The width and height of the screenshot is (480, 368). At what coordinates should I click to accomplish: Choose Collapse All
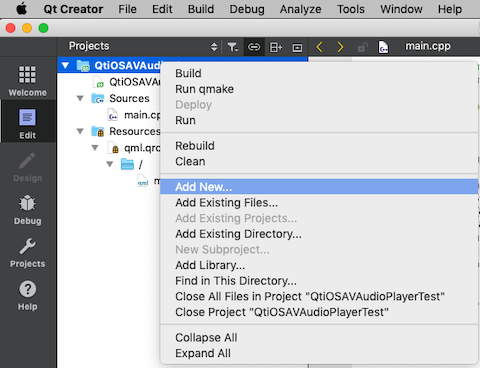319,337
